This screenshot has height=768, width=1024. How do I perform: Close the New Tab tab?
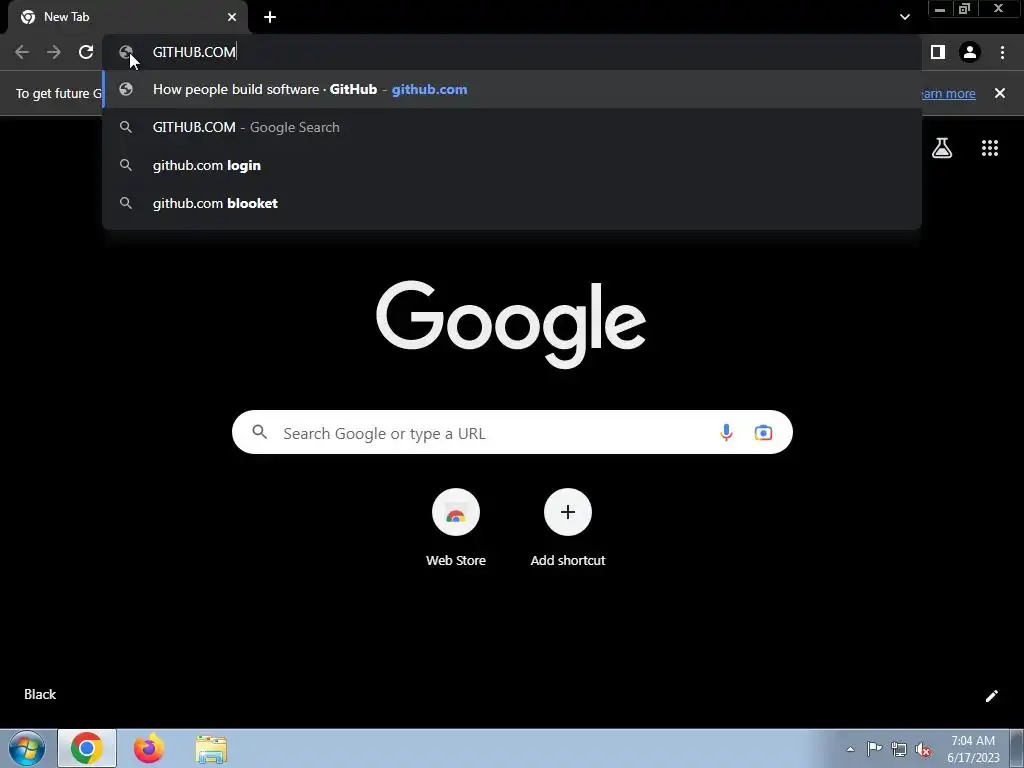coord(232,17)
